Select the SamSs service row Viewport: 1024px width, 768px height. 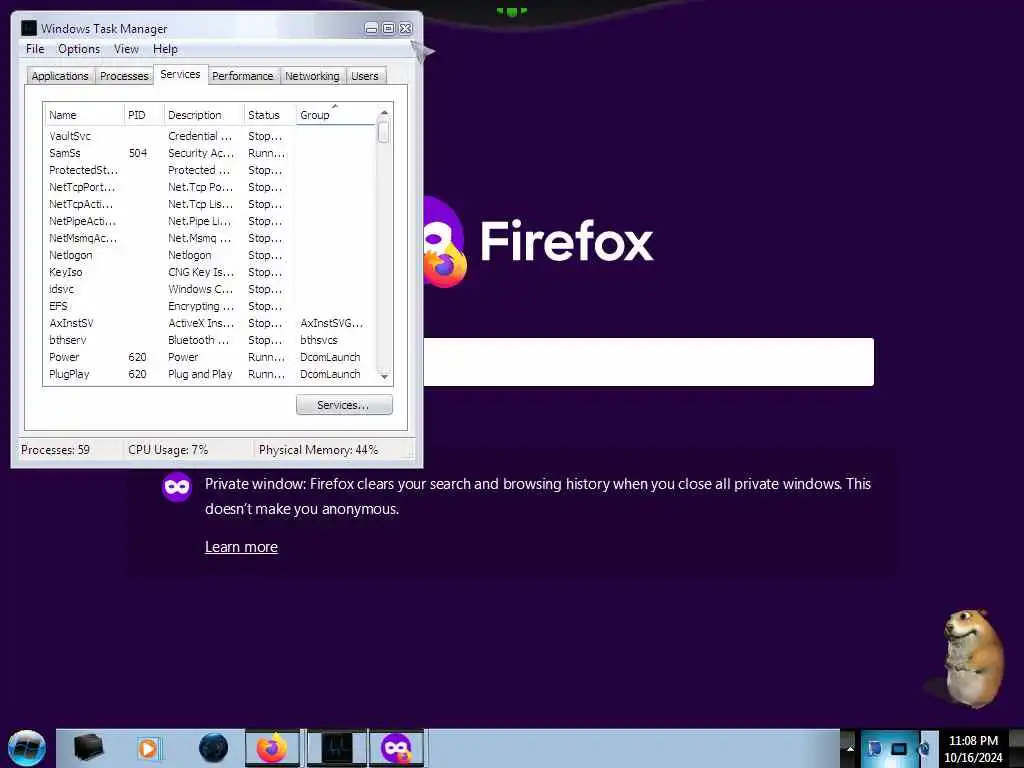(210, 153)
